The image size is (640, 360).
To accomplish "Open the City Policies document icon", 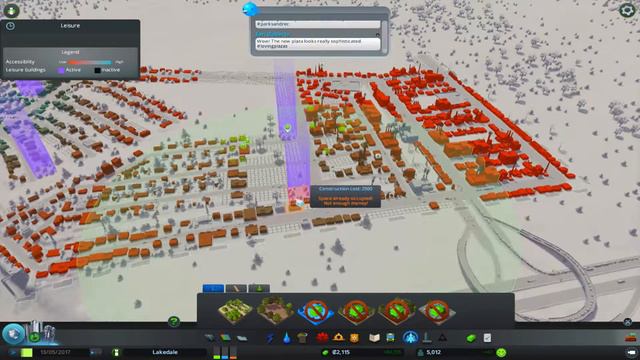I will tap(487, 338).
